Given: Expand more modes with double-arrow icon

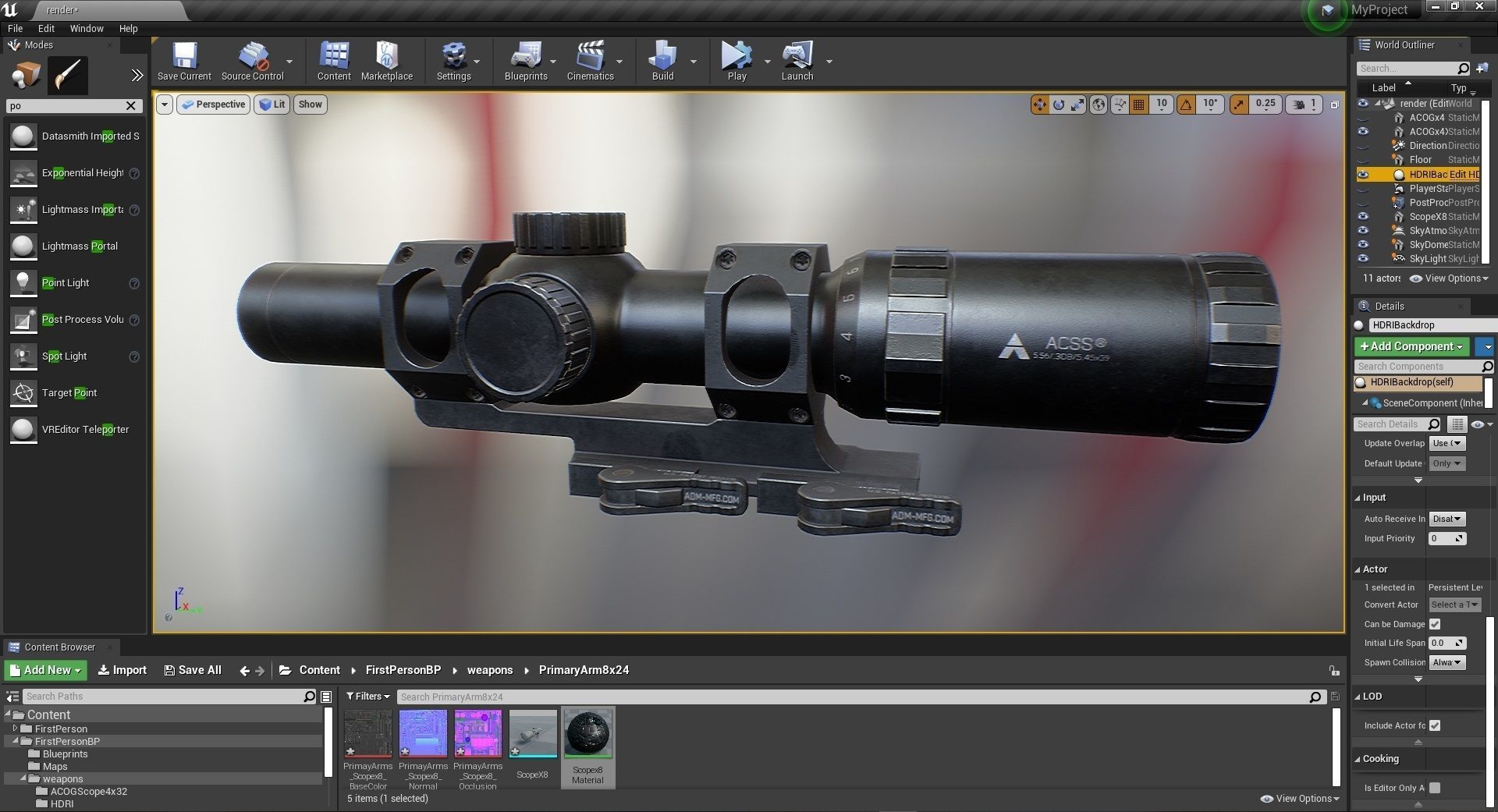Looking at the screenshot, I should point(137,76).
